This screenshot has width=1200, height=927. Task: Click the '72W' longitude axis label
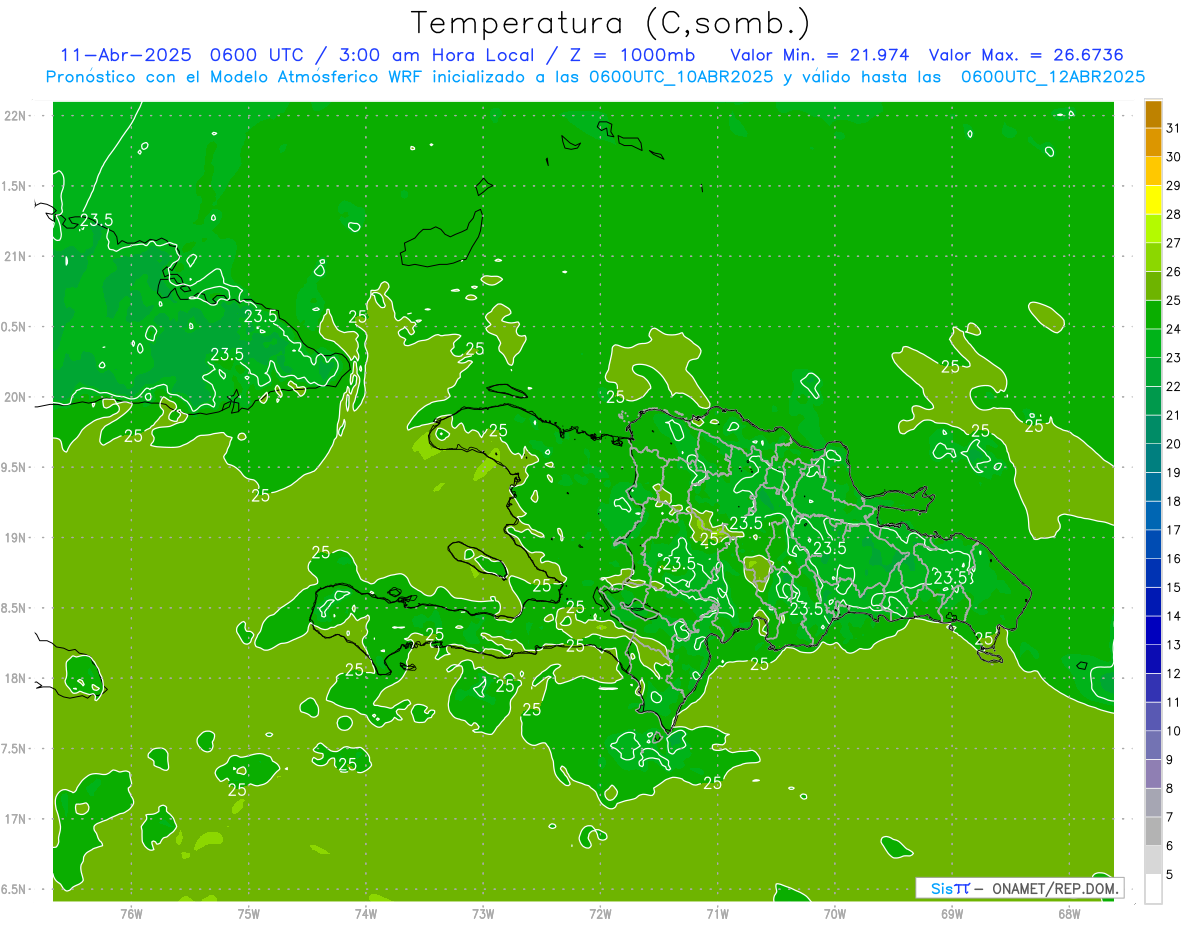(x=600, y=913)
